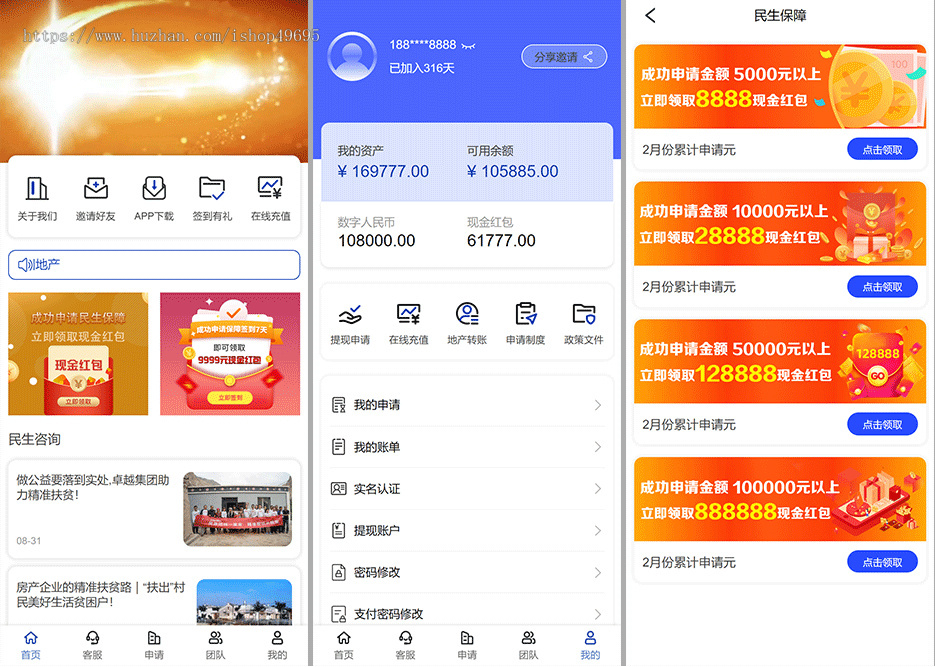Open the golden 现金红包 promo banner

pos(78,353)
